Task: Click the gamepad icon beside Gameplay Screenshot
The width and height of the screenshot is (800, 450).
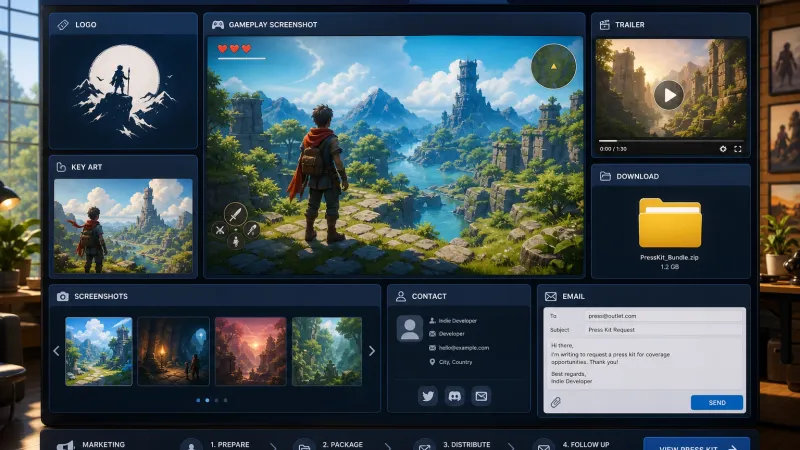Action: click(218, 24)
